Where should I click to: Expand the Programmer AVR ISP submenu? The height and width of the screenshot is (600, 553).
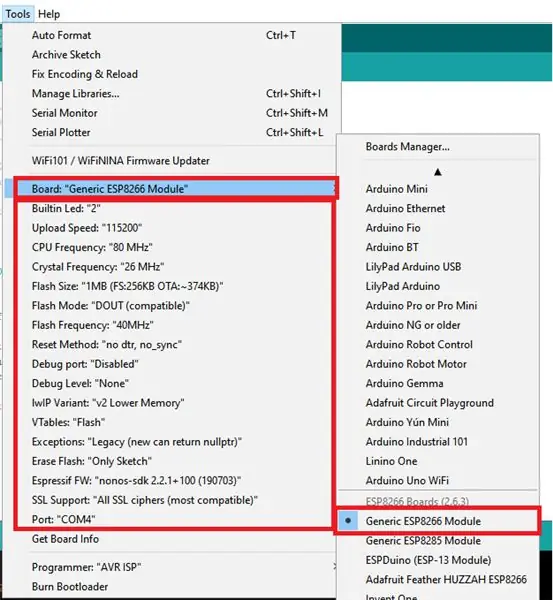tap(172, 567)
